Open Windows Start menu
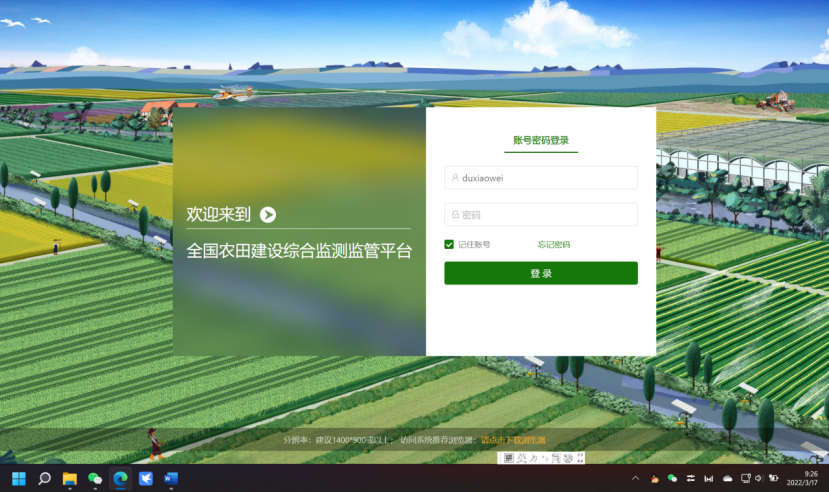 (x=19, y=478)
